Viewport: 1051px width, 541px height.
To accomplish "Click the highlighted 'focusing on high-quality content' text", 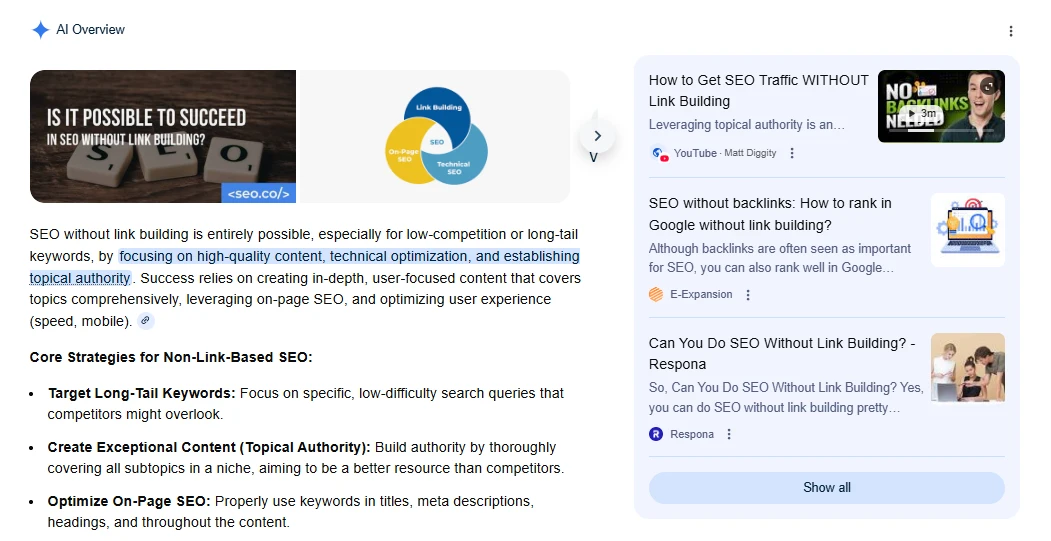I will (348, 257).
